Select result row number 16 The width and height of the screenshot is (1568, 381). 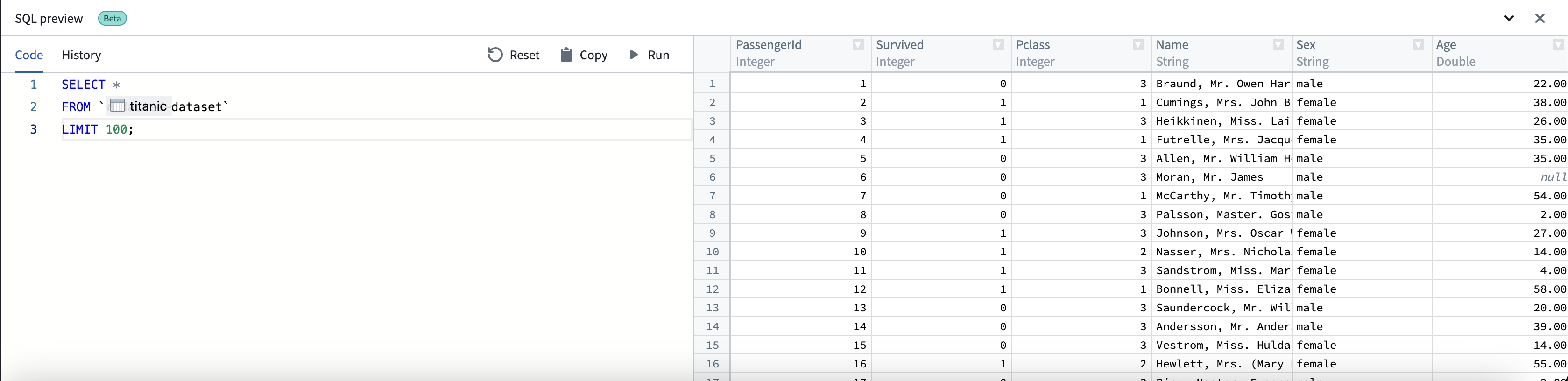point(712,363)
